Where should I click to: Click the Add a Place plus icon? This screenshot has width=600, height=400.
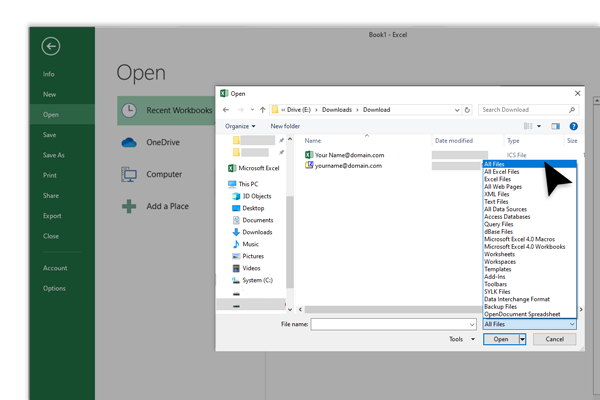129,206
